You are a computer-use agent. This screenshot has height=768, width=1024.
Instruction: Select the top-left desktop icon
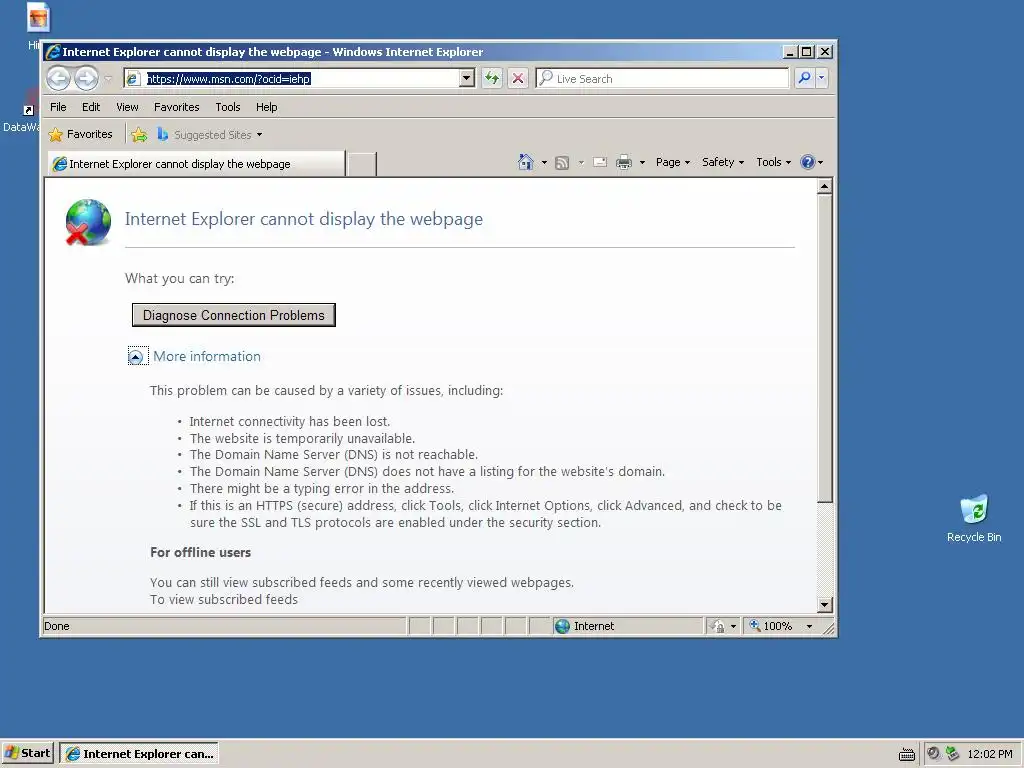[x=38, y=18]
